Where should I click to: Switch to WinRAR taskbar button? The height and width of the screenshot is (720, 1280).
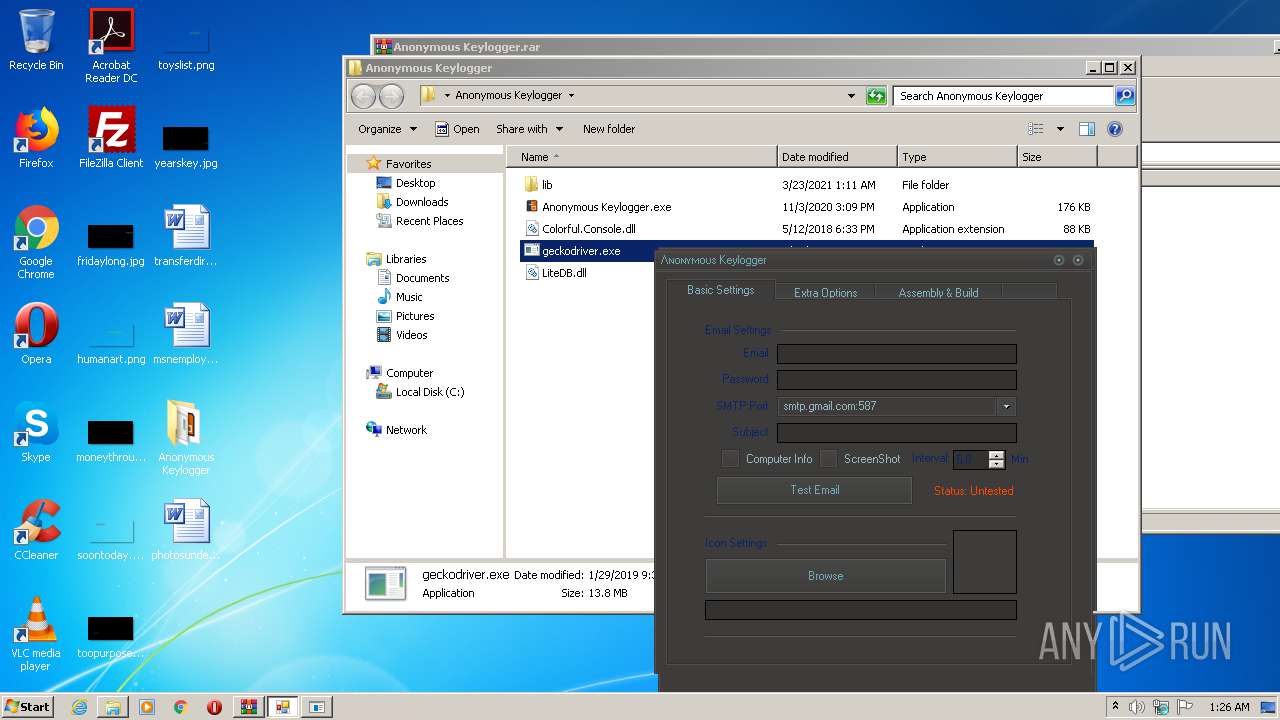248,707
